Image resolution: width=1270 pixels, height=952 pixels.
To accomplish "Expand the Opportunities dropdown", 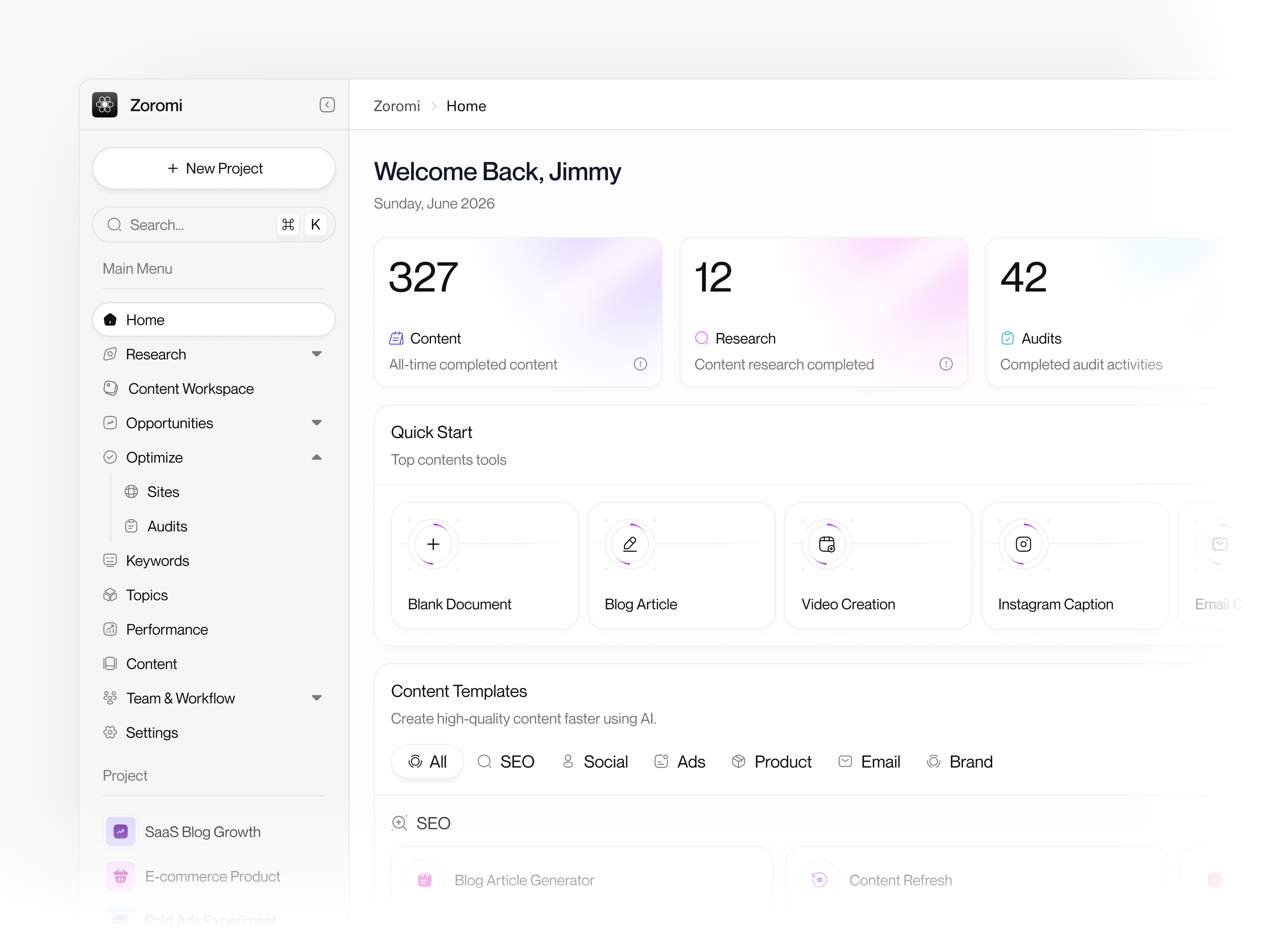I will 316,423.
